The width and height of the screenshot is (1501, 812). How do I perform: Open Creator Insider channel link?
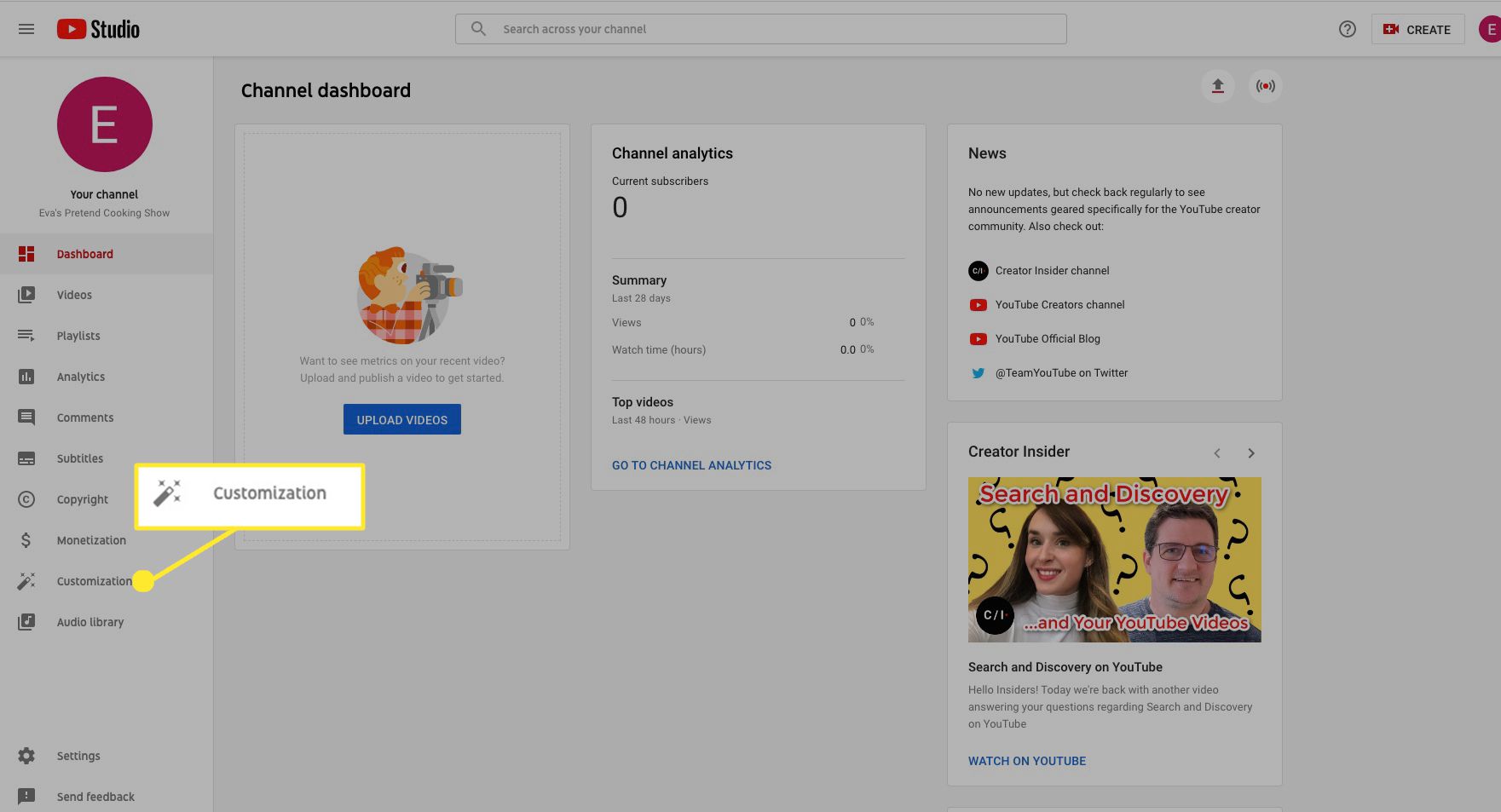(1052, 271)
